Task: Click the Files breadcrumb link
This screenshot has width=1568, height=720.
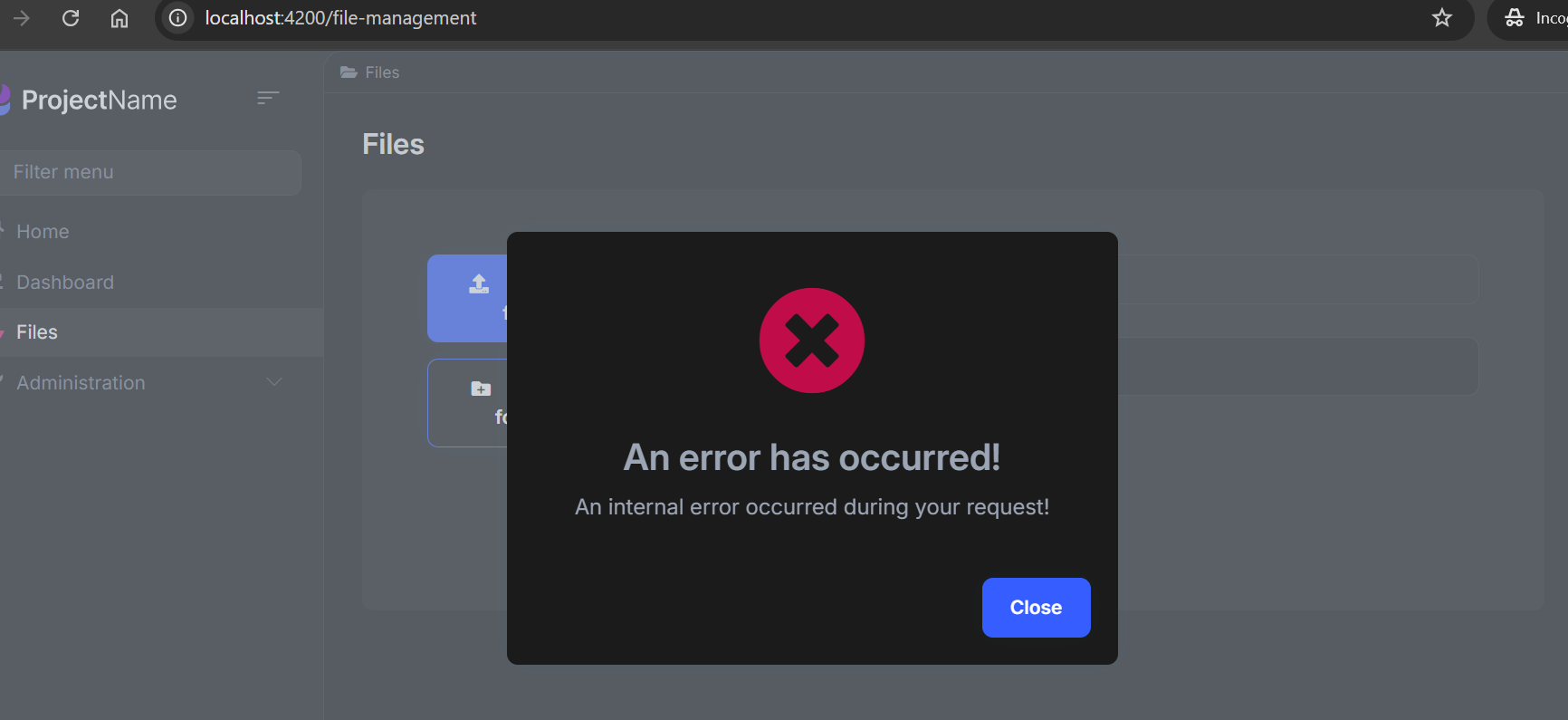Action: tap(382, 72)
